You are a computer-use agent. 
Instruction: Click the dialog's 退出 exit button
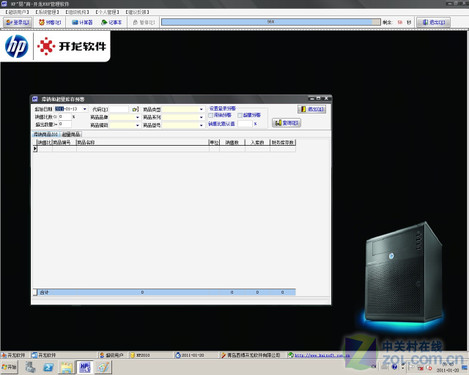click(312, 109)
